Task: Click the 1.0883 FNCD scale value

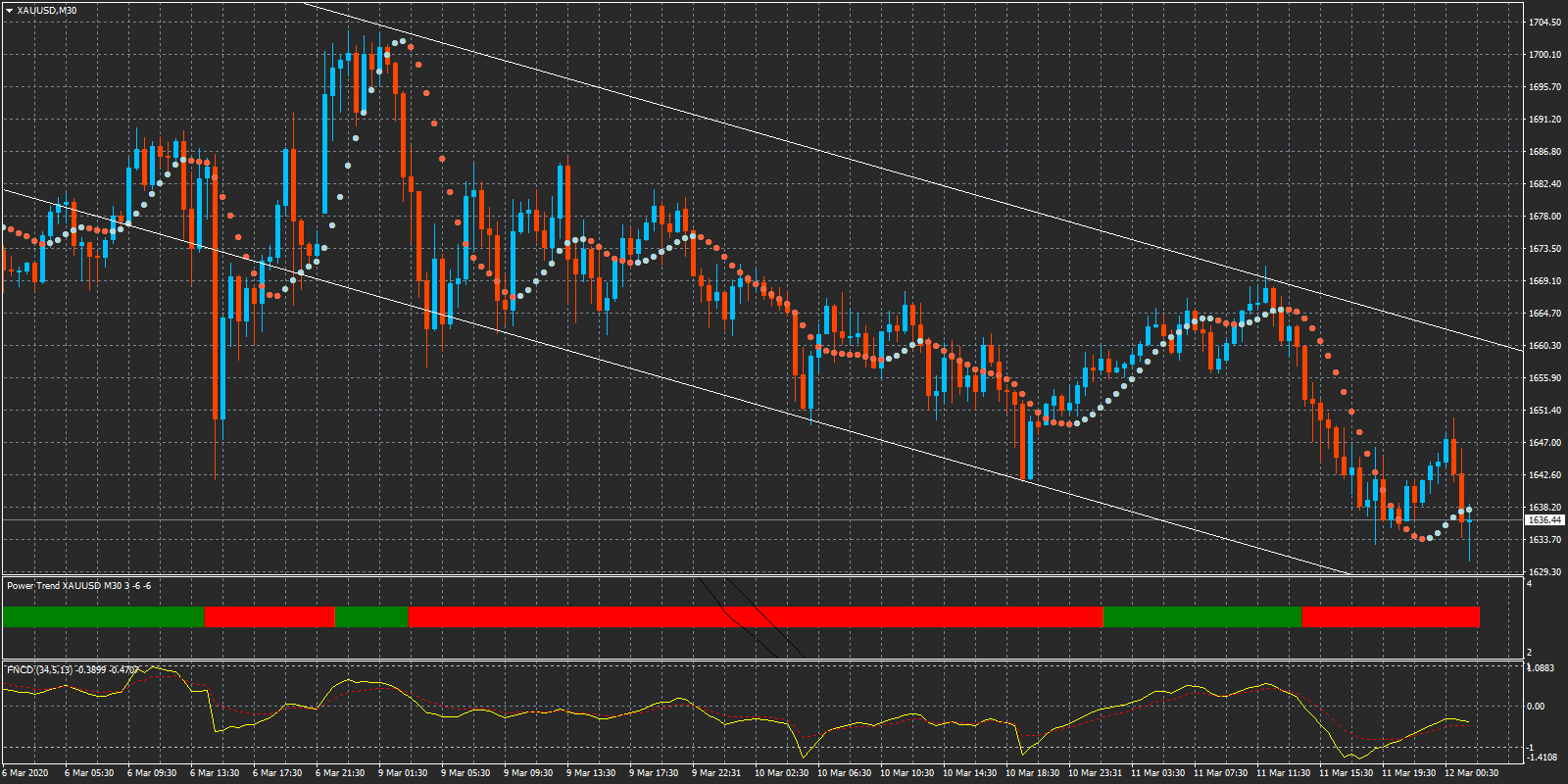Action: (x=1543, y=668)
